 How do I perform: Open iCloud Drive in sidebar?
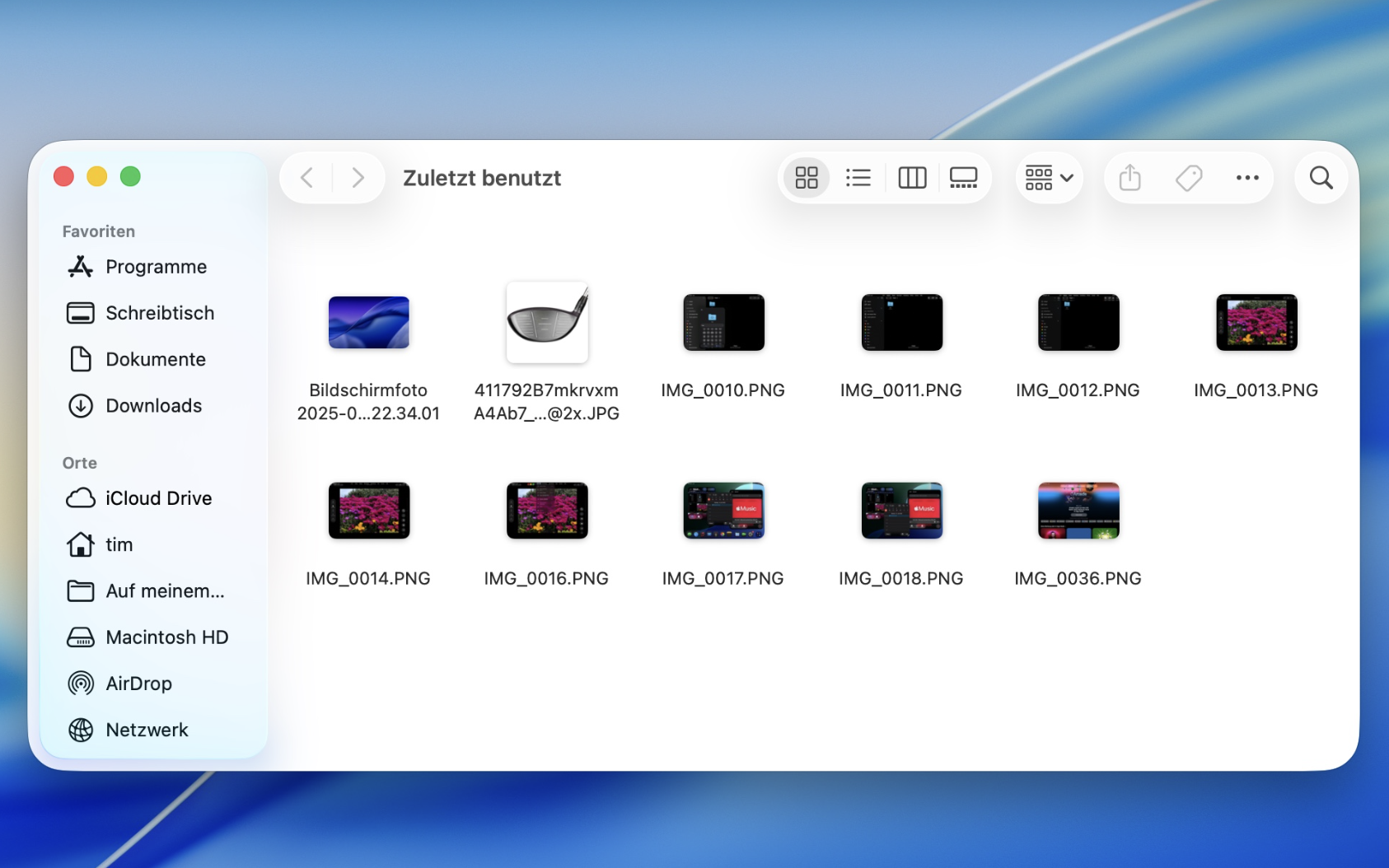tap(158, 498)
